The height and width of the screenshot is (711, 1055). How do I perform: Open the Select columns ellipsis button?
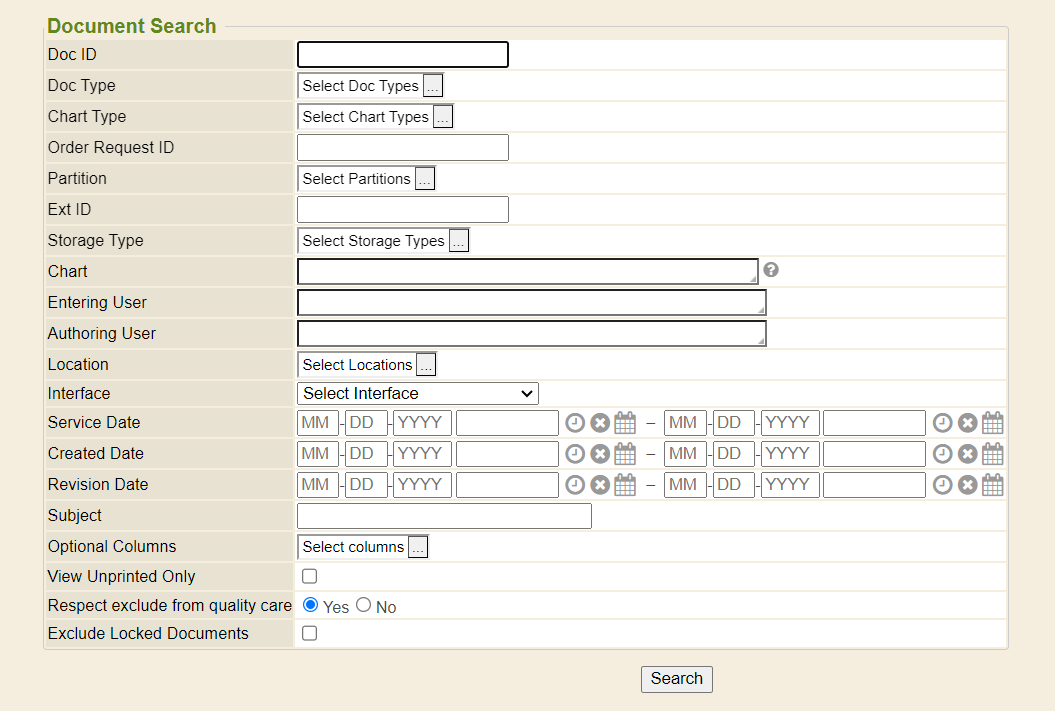coord(418,547)
